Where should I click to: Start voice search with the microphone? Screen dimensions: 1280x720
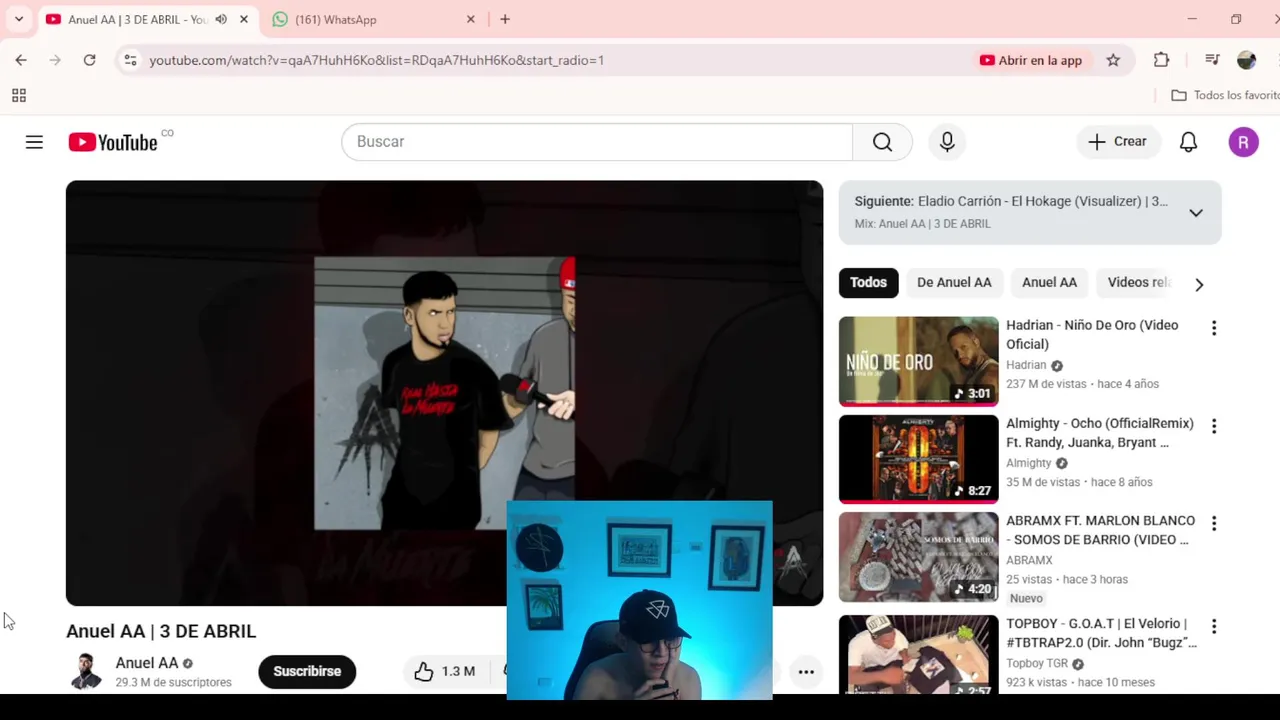947,142
